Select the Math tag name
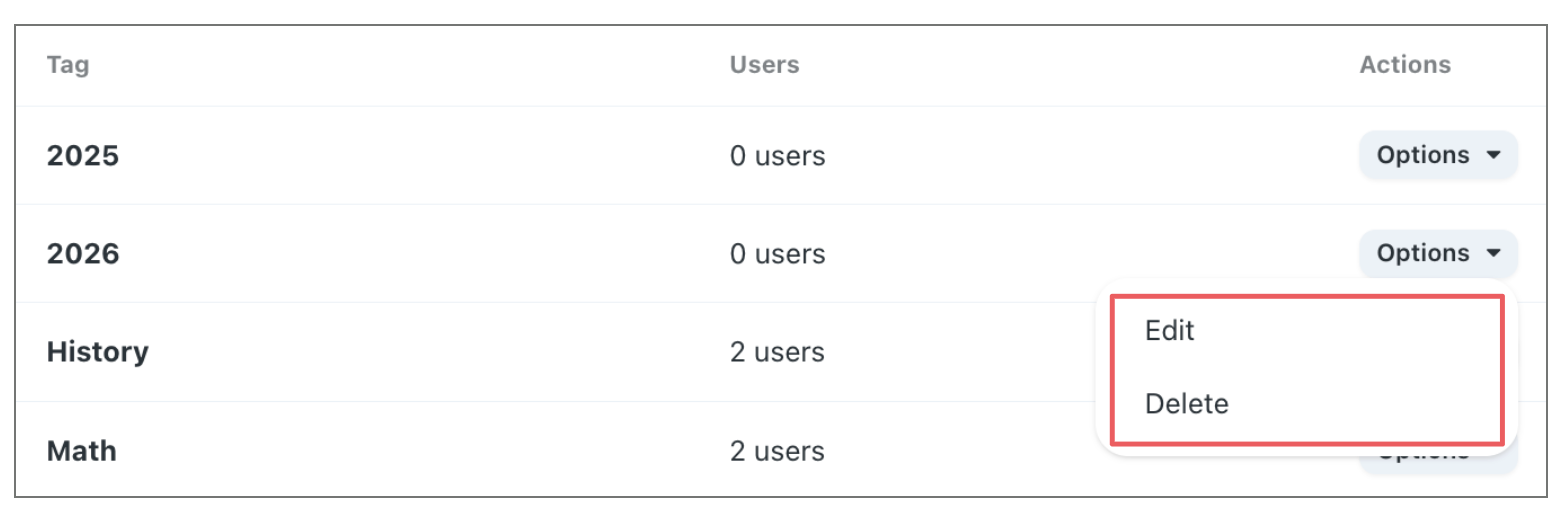 click(x=81, y=451)
